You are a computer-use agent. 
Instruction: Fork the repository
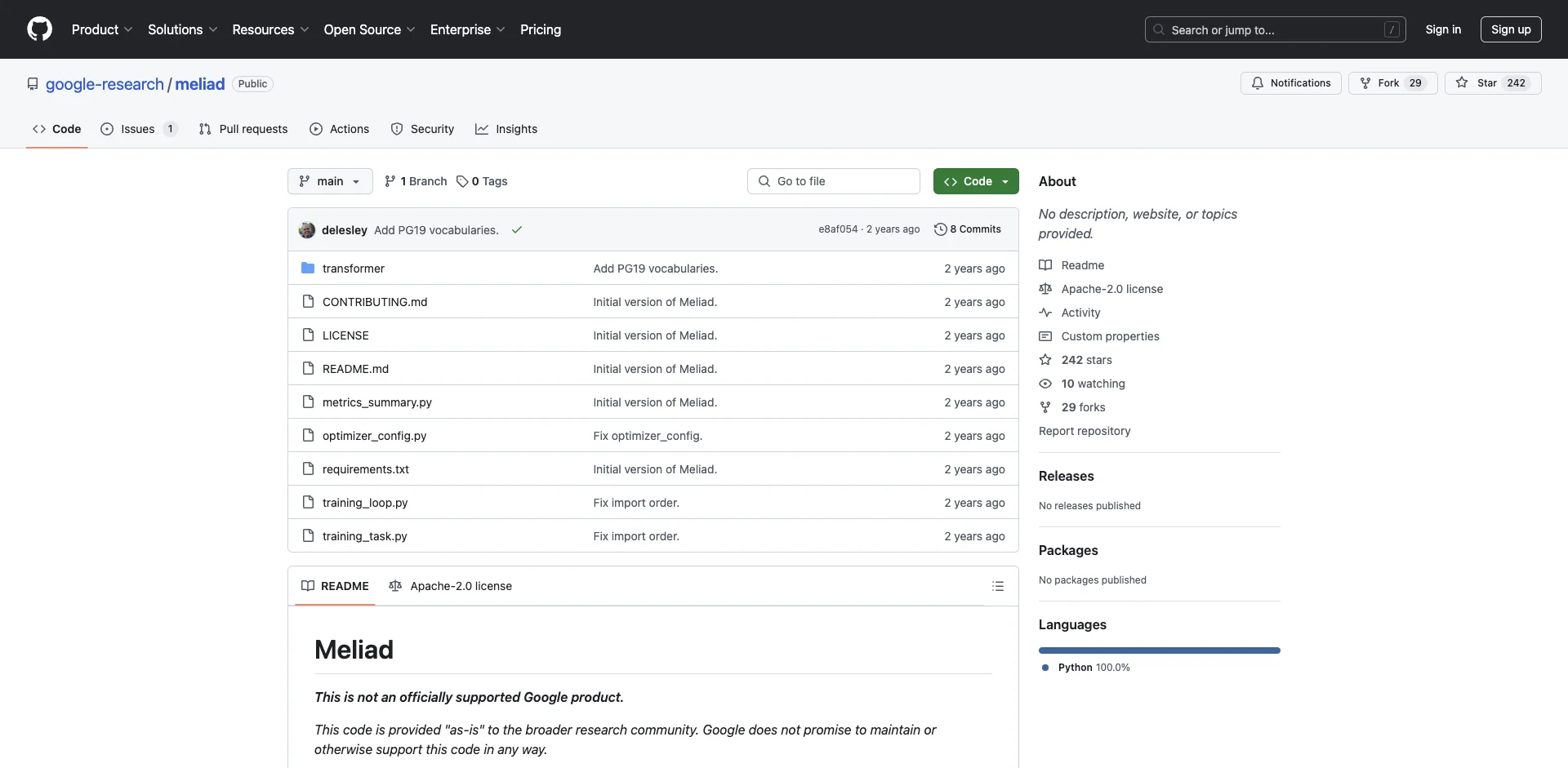pos(1392,83)
